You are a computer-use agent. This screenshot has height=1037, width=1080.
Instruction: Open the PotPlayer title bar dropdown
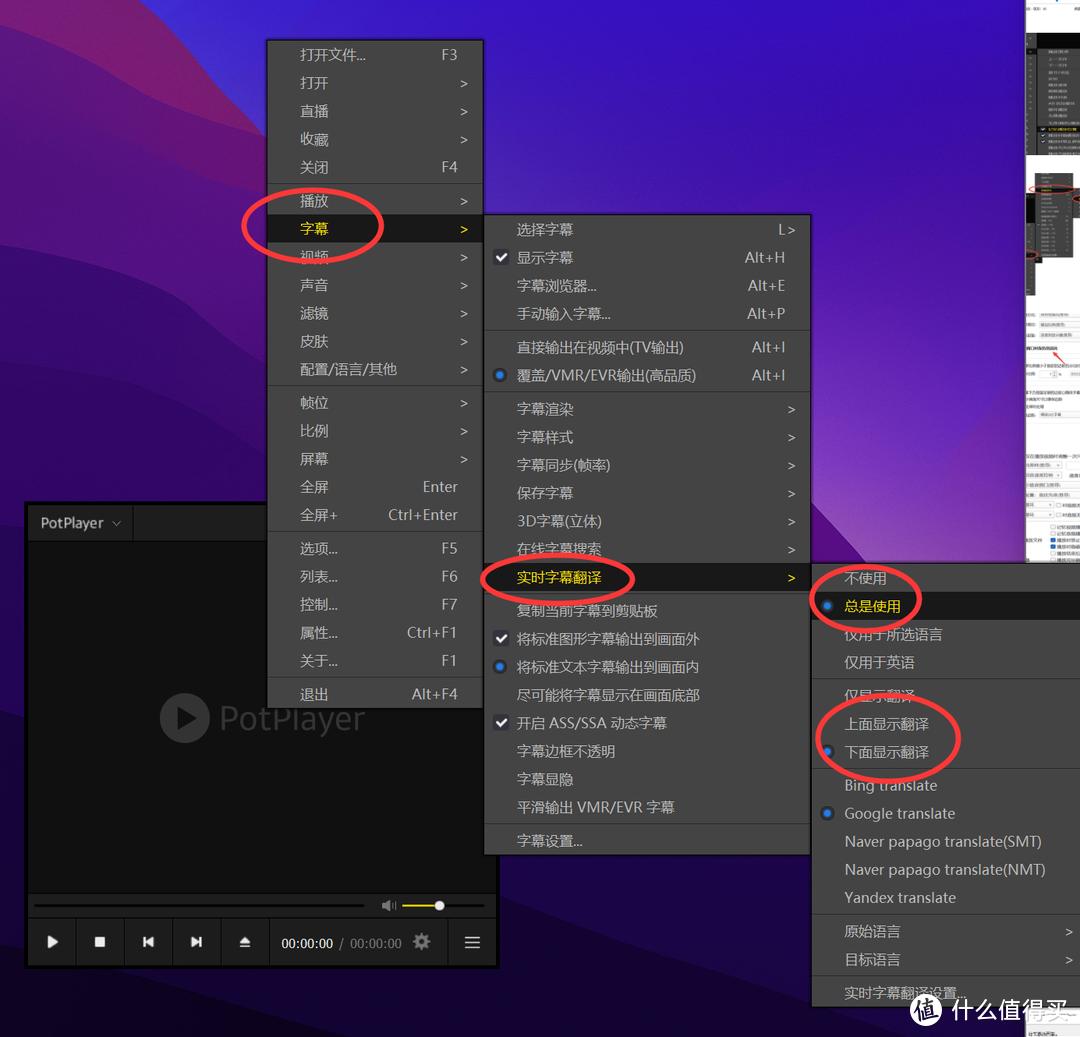(x=79, y=522)
